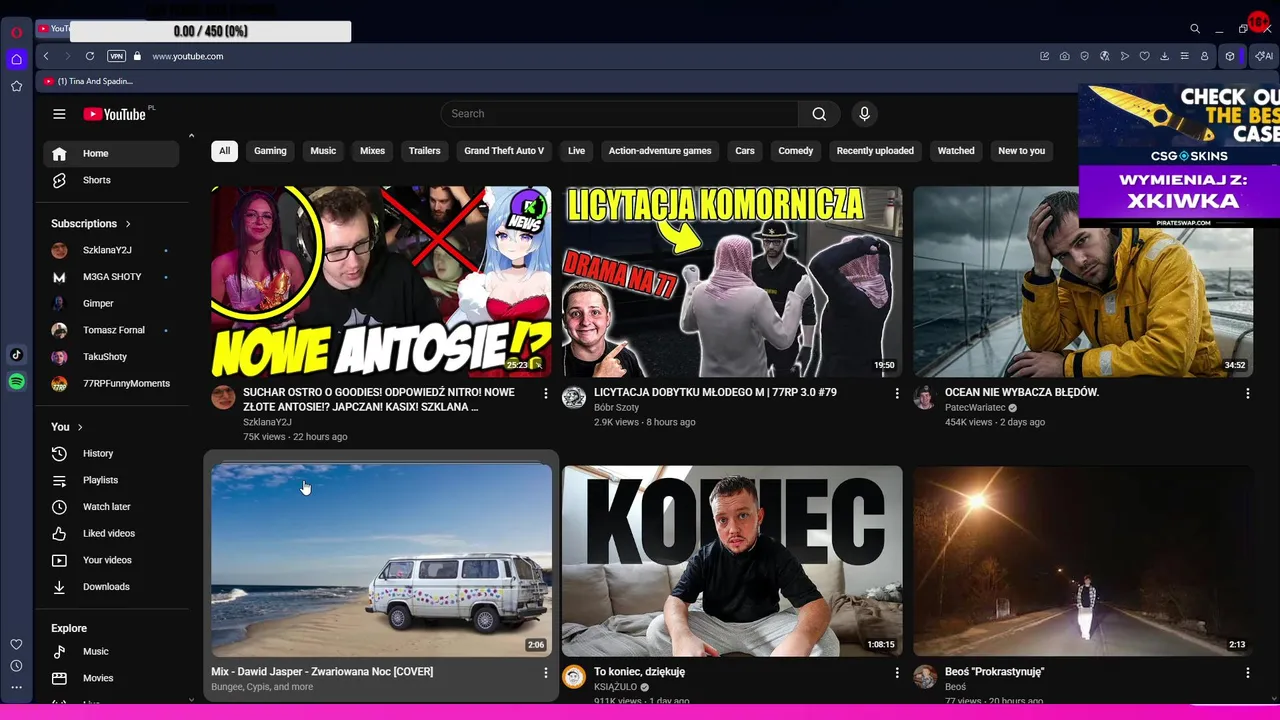Open options for Dawid Jasper mix
Screen dimensions: 1280x720
pyautogui.click(x=545, y=673)
